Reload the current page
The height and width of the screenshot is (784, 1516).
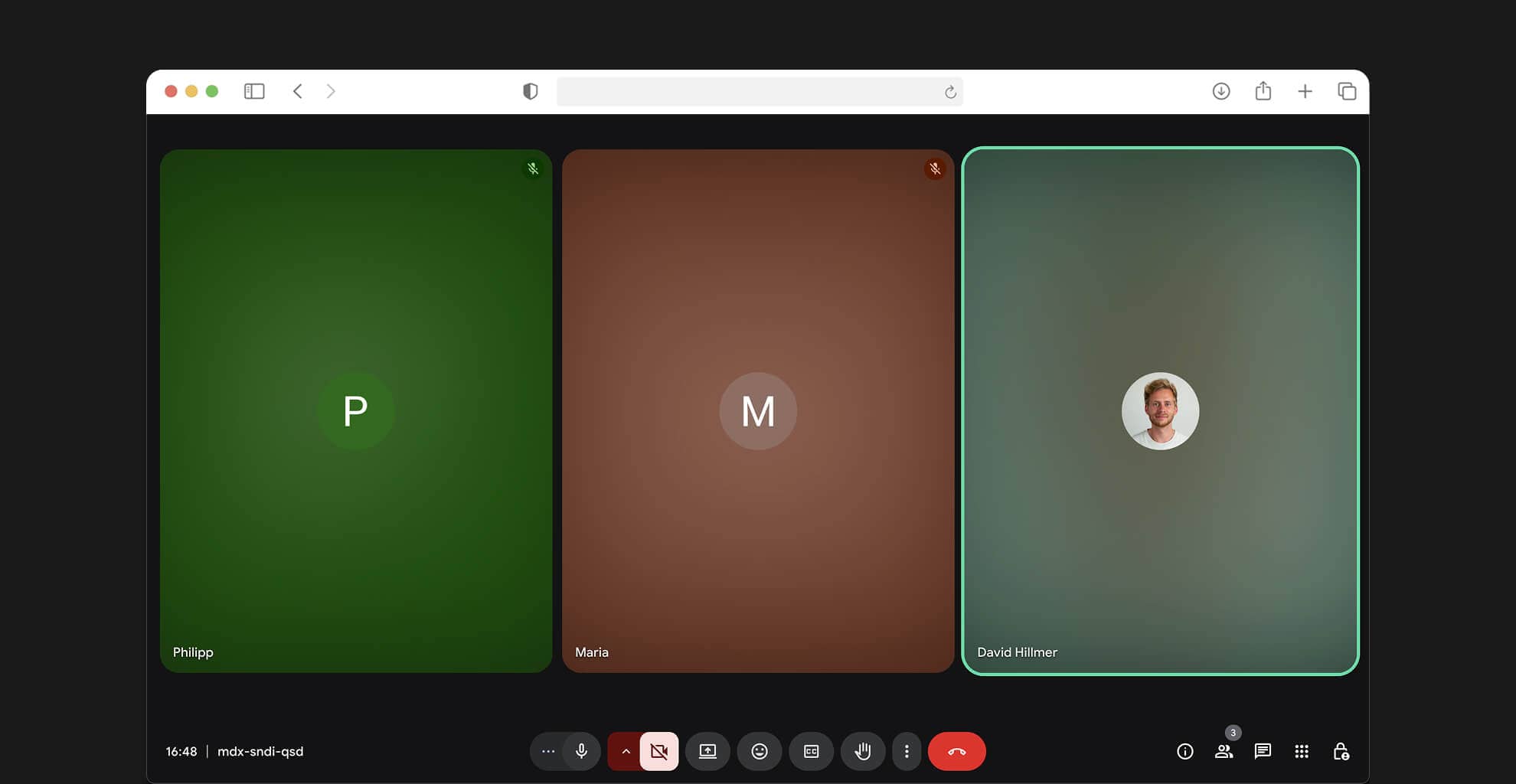coord(950,92)
